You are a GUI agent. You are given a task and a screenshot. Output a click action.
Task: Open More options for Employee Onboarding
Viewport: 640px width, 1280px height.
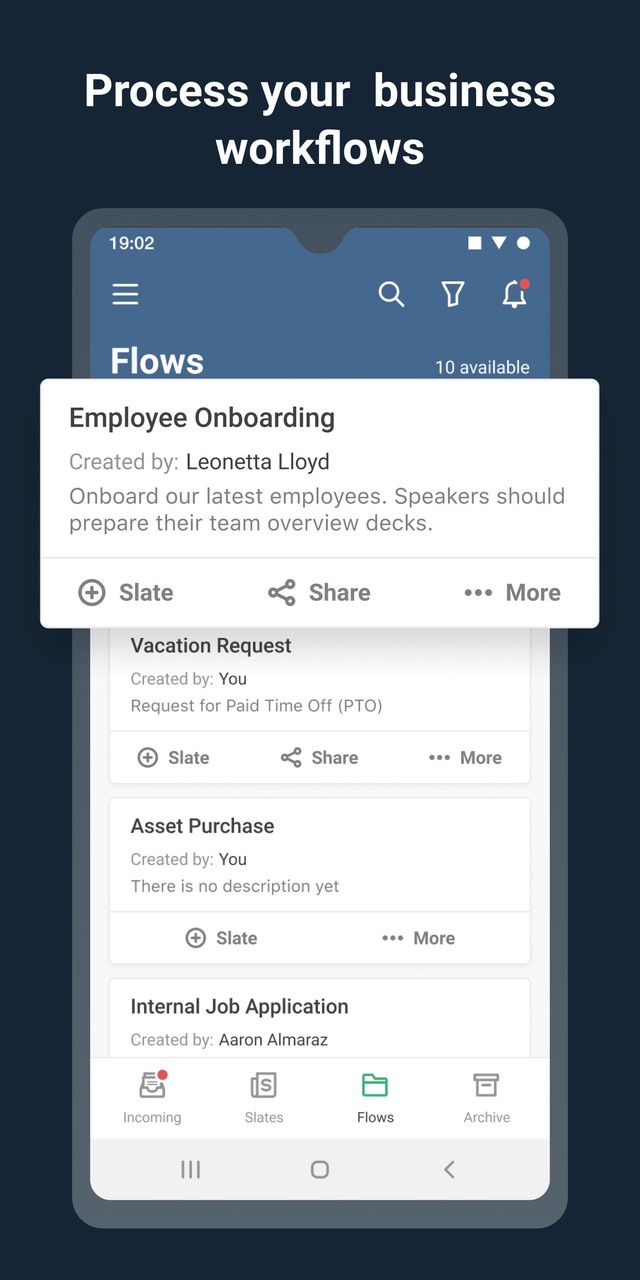pyautogui.click(x=511, y=592)
